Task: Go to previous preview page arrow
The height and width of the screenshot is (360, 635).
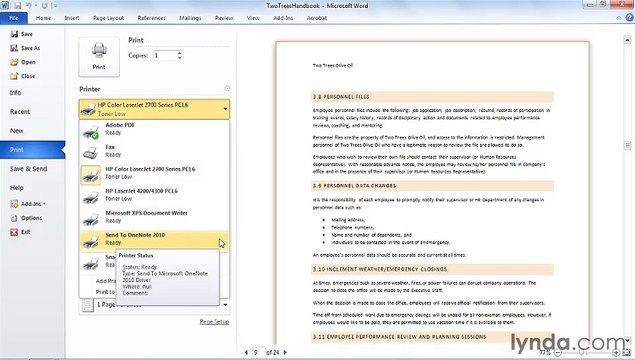Action: click(246, 352)
